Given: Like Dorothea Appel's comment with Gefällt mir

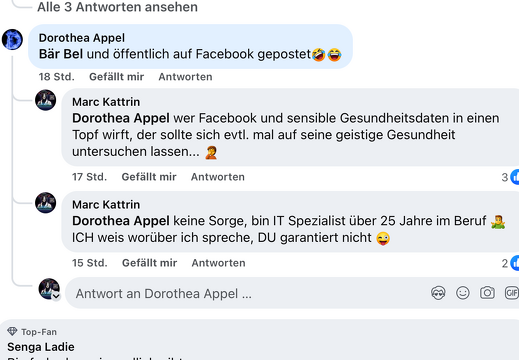Looking at the screenshot, I should pyautogui.click(x=117, y=77).
